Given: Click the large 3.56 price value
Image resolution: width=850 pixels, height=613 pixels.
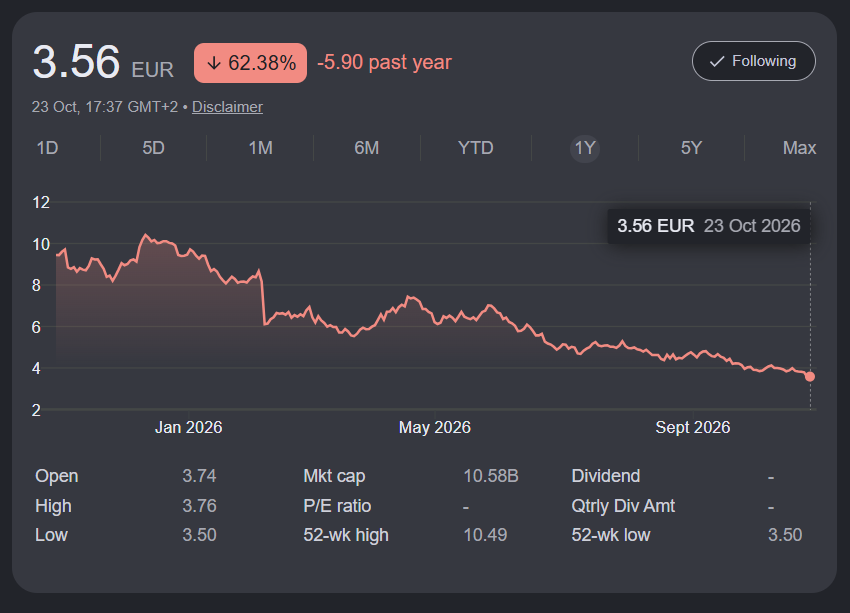Looking at the screenshot, I should click(x=76, y=61).
